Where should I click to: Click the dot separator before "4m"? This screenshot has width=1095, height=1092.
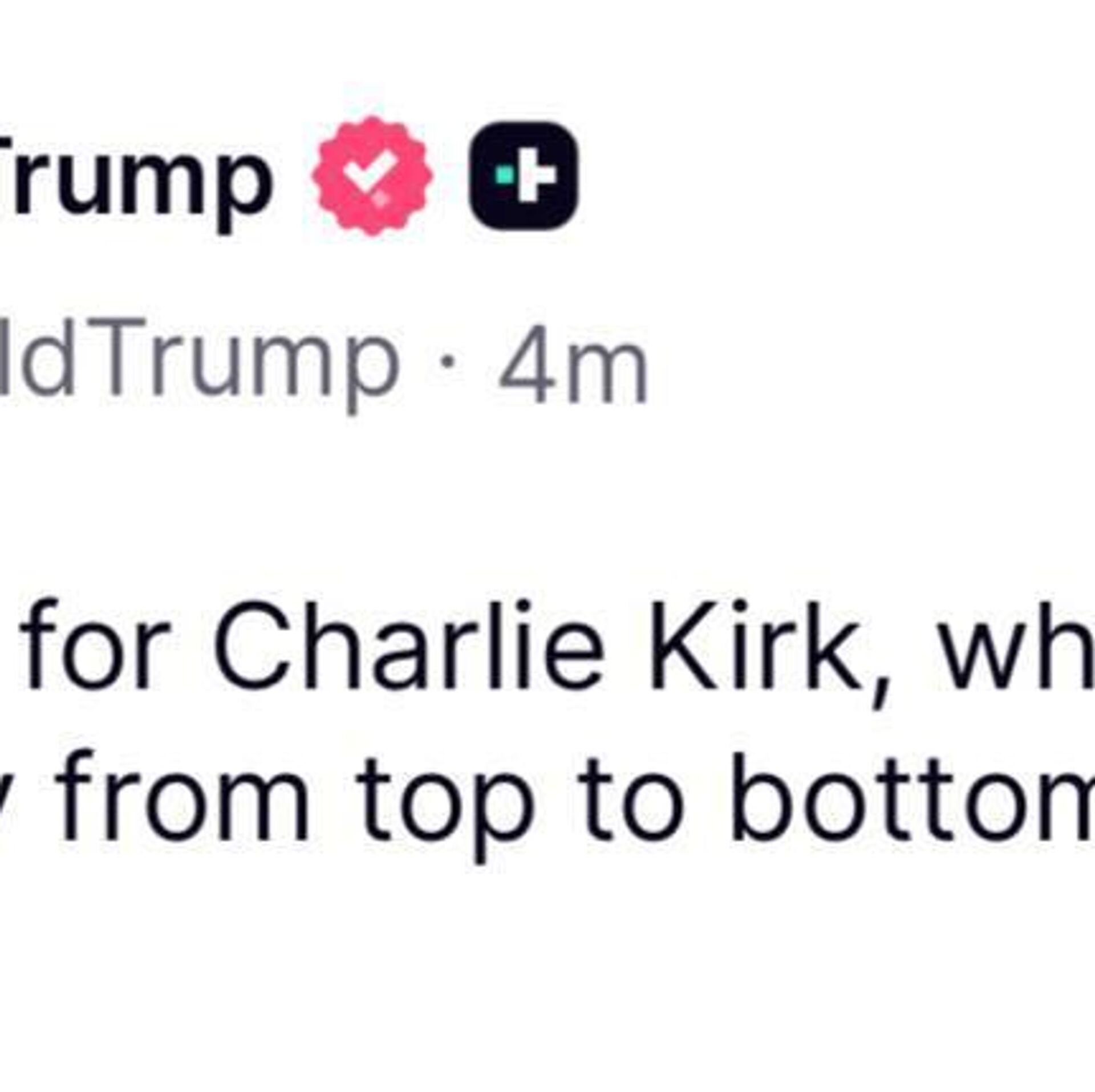pos(449,360)
